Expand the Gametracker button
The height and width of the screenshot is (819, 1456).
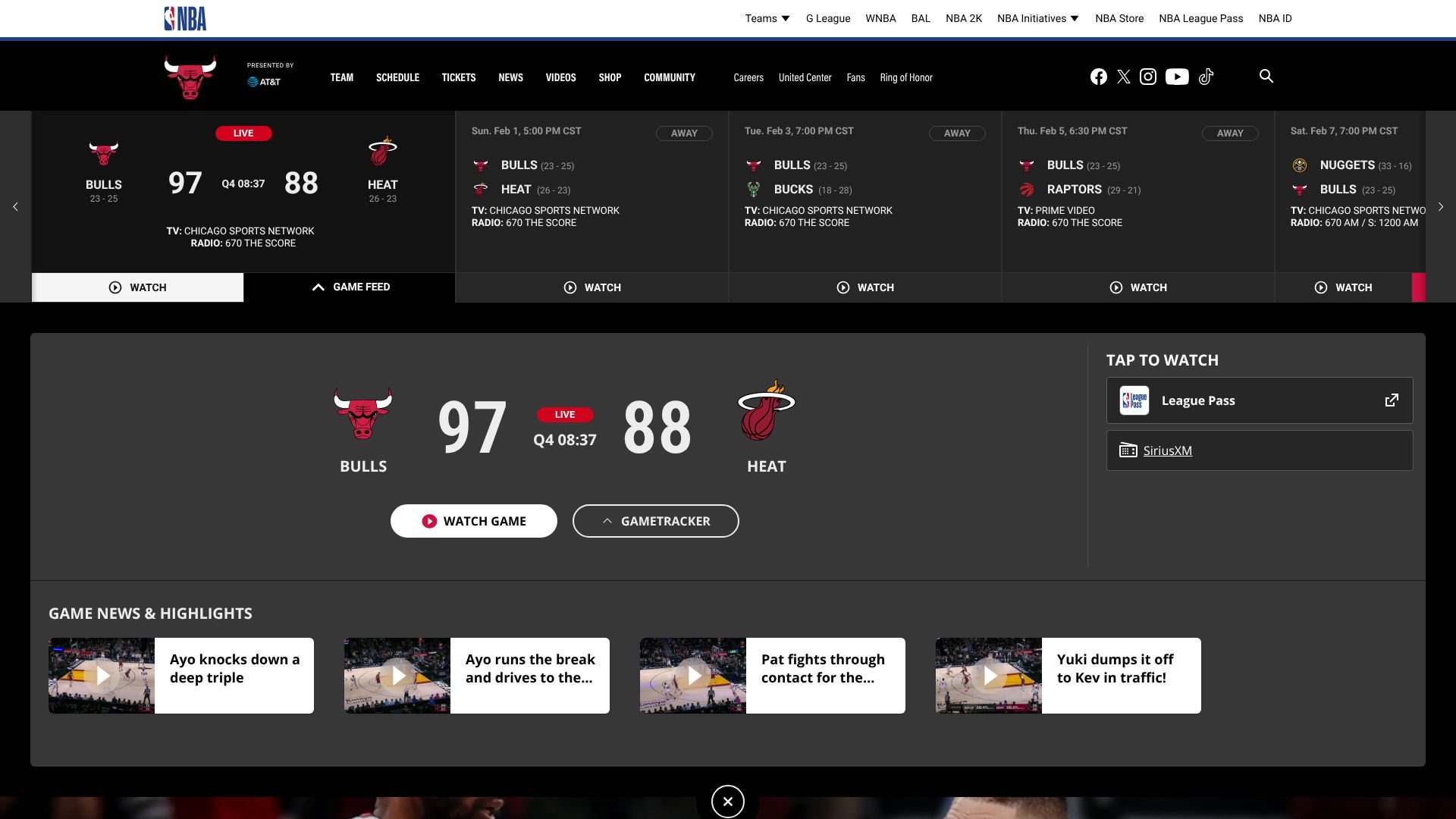[x=655, y=521]
